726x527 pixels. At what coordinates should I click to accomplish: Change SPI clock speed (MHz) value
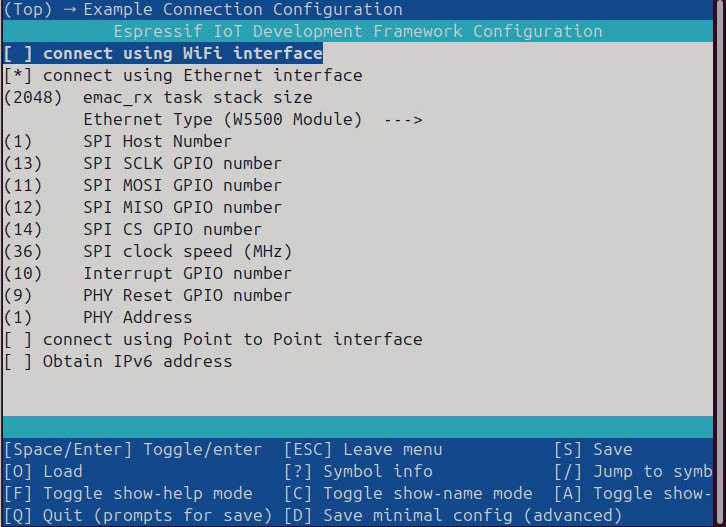pyautogui.click(x=187, y=252)
